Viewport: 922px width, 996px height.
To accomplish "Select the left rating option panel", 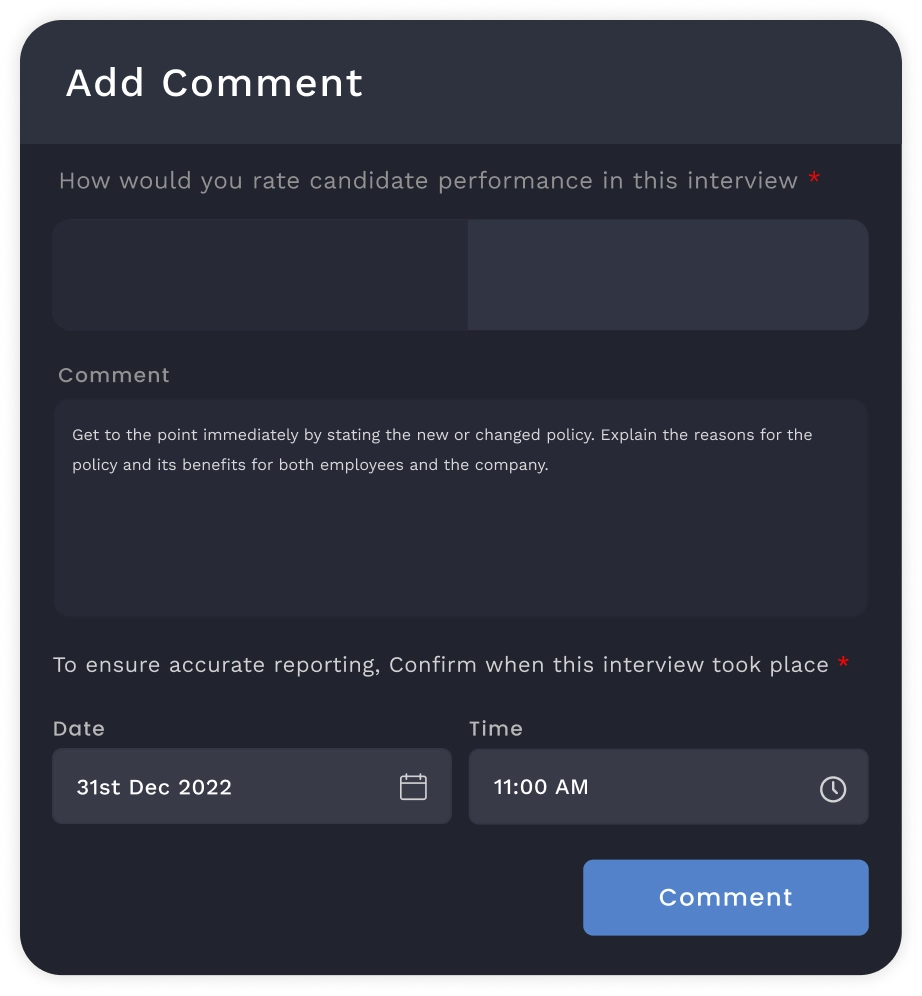I will 258,274.
